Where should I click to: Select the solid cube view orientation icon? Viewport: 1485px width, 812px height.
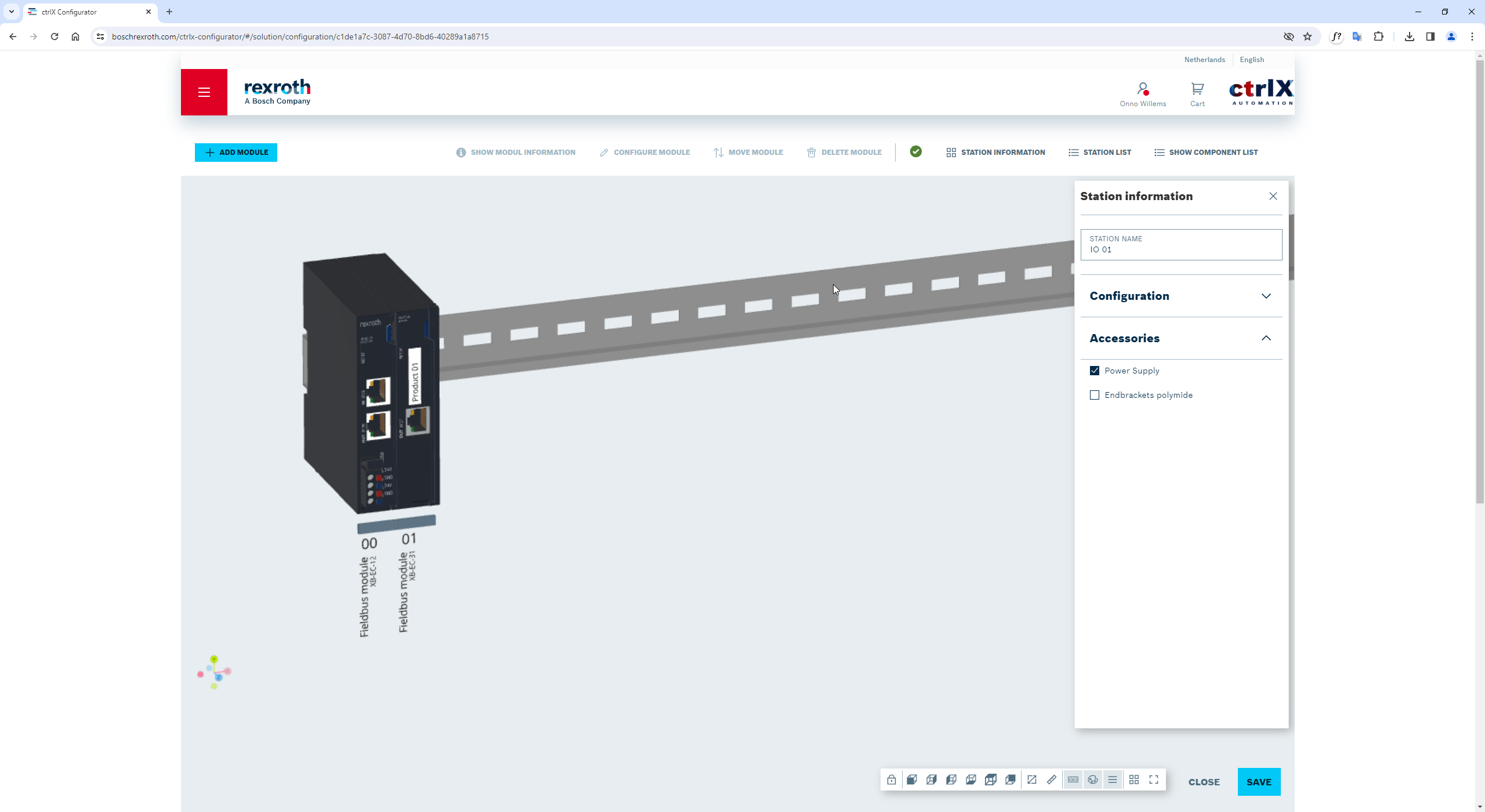[x=911, y=780]
